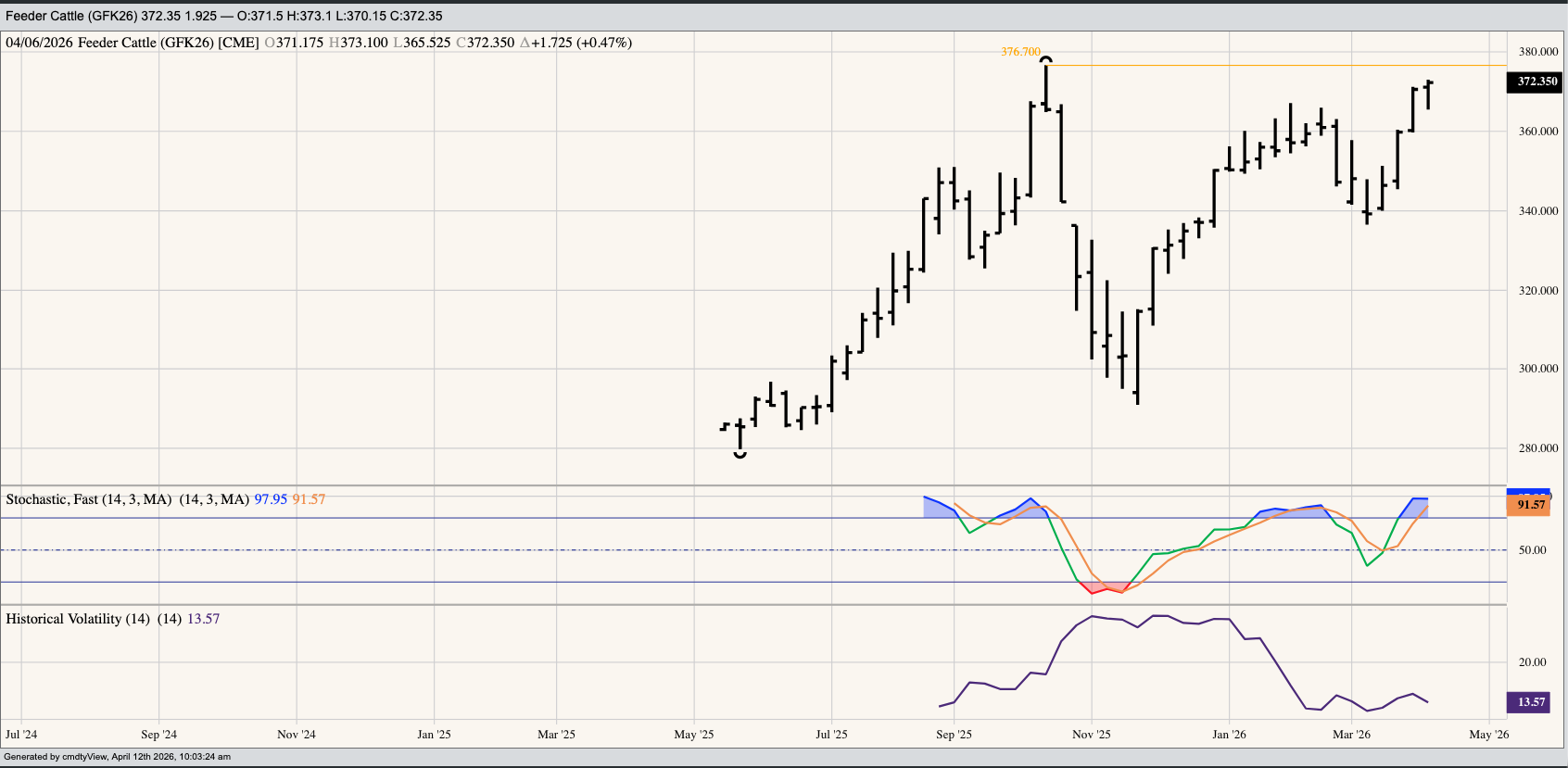The height and width of the screenshot is (768, 1568).
Task: Click the orange 376.700 high price label
Action: click(1020, 52)
